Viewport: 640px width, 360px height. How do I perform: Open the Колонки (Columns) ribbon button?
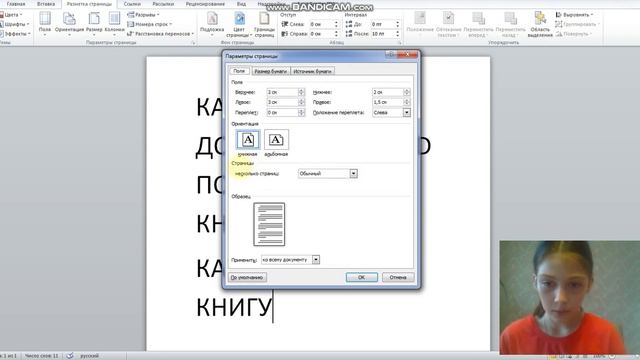tap(114, 23)
